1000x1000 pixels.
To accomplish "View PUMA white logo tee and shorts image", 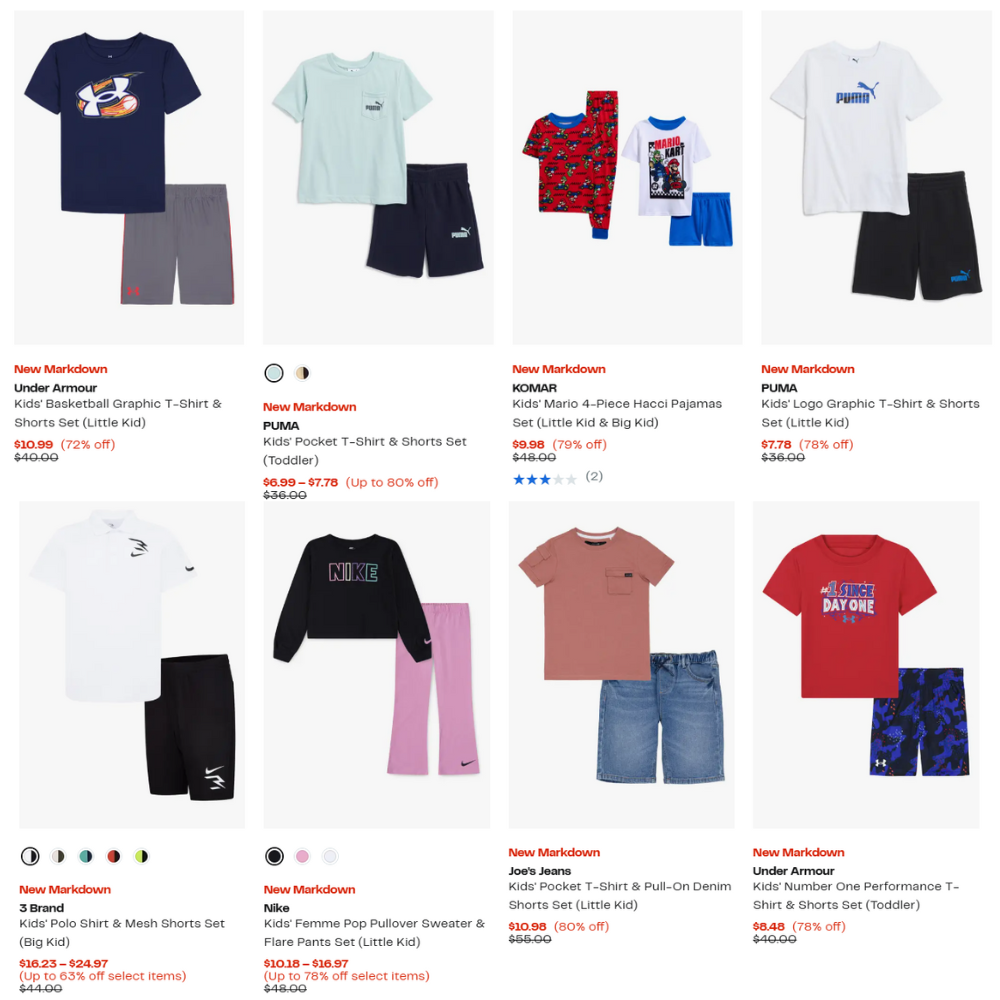I will (876, 177).
